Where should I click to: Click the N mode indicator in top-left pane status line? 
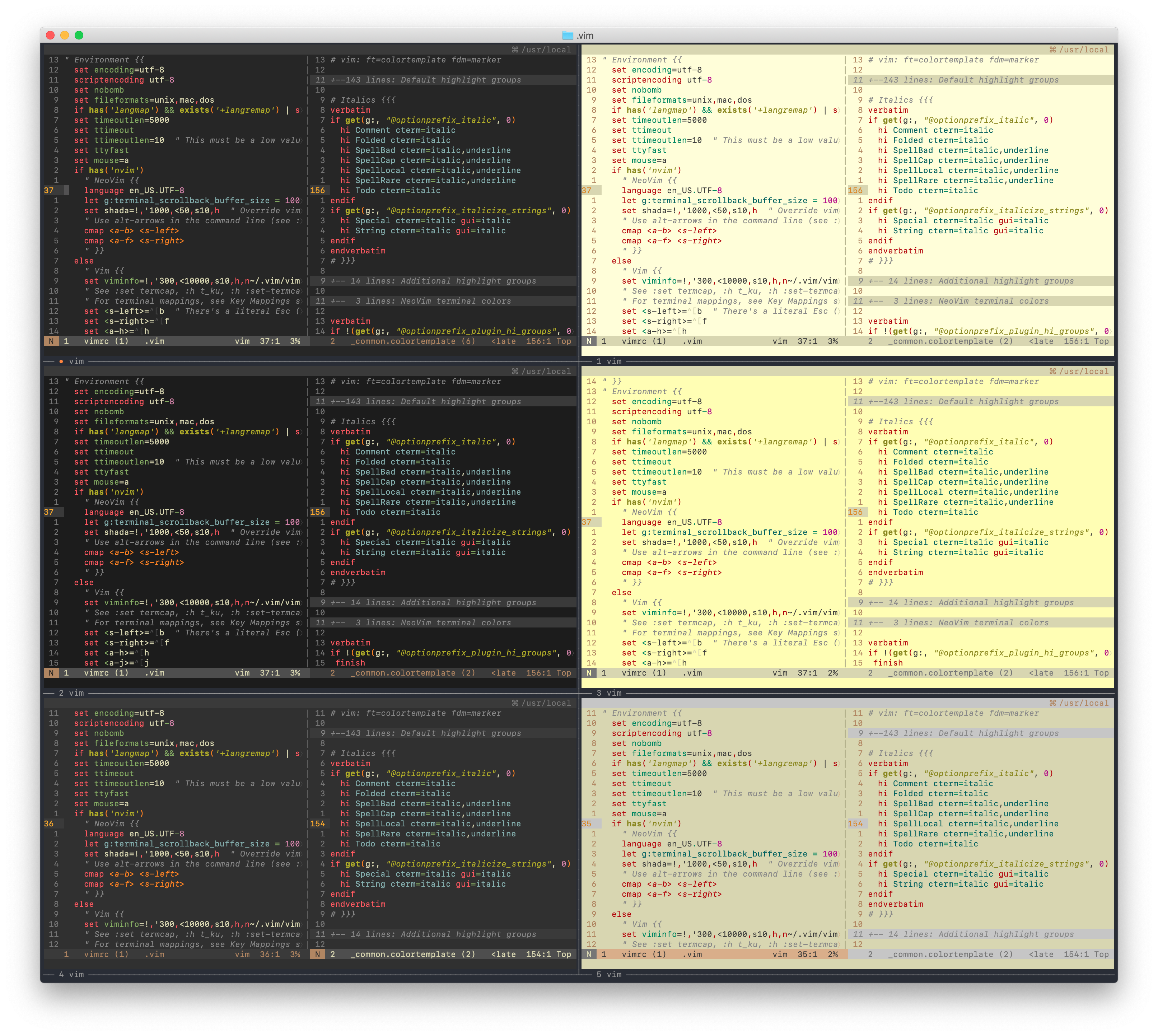[x=51, y=341]
